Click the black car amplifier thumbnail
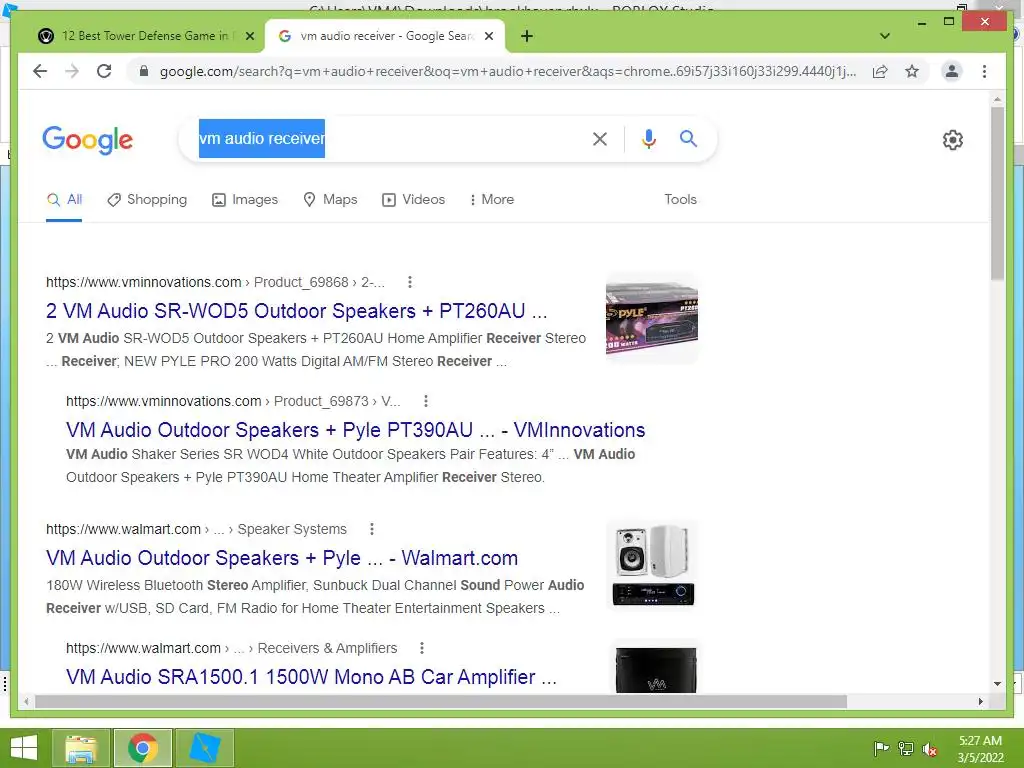Image resolution: width=1024 pixels, height=768 pixels. pos(656,667)
